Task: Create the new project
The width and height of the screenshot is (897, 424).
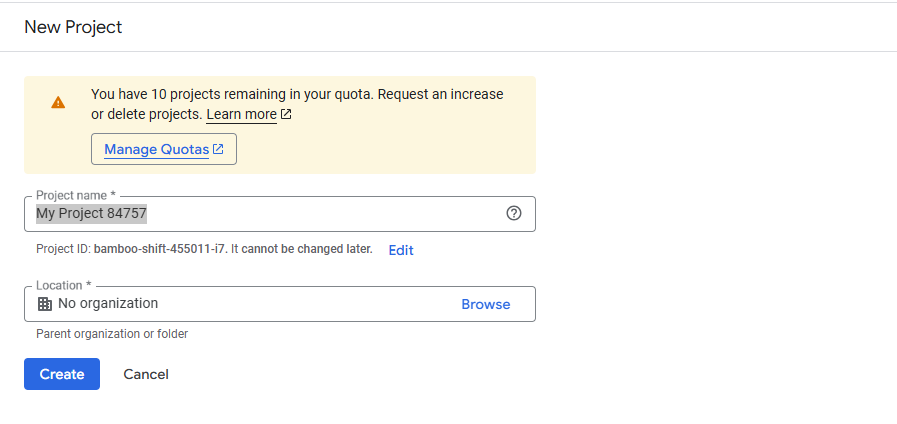Action: [62, 374]
